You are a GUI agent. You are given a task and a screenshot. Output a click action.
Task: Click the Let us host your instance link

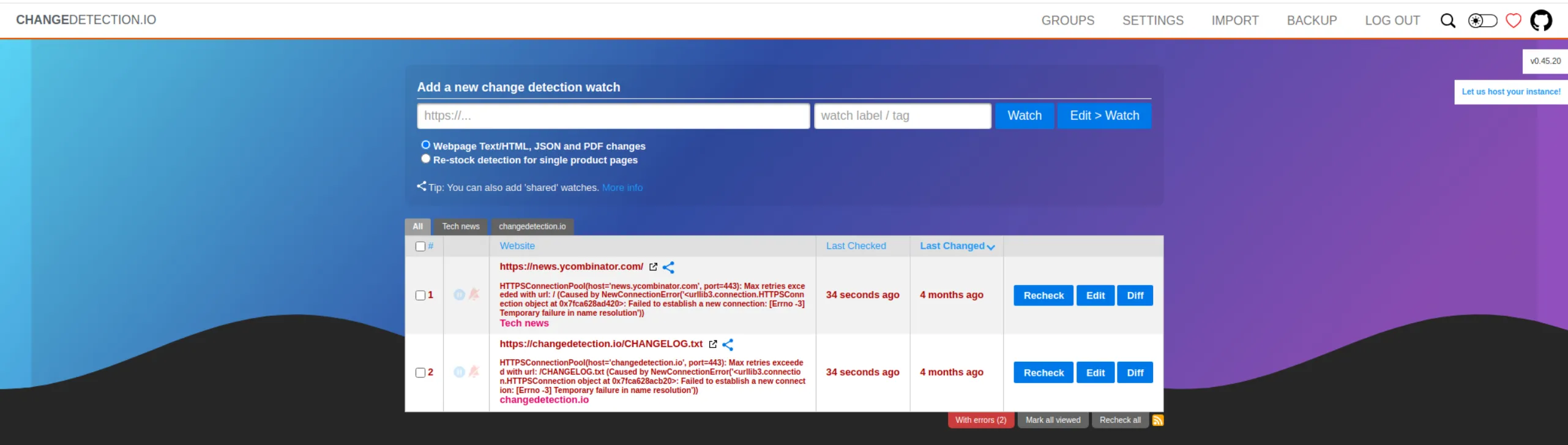click(x=1510, y=92)
